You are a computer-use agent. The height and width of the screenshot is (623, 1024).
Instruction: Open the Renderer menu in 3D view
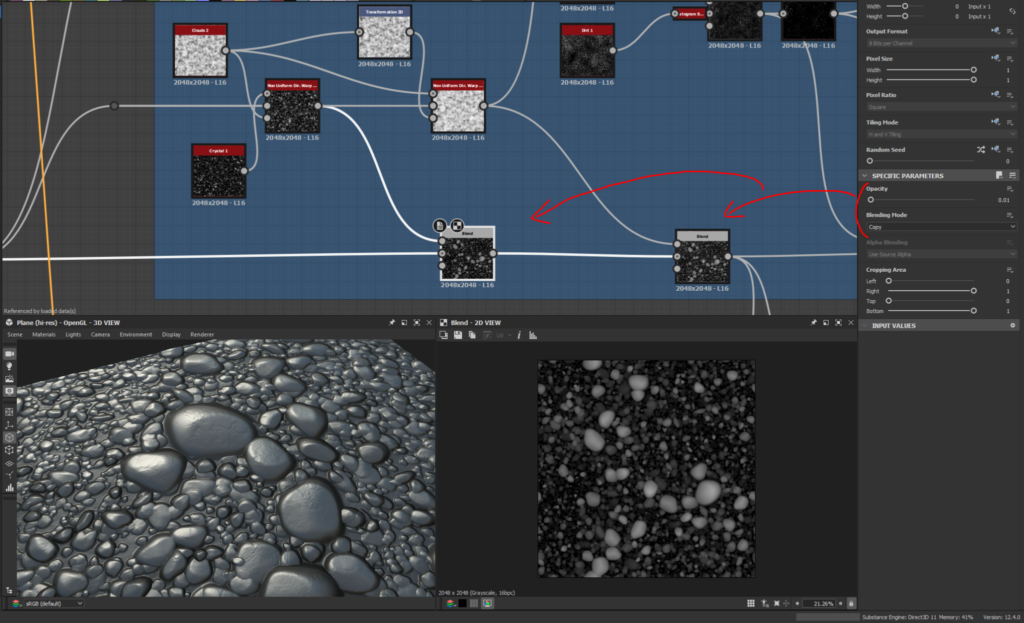(x=202, y=334)
